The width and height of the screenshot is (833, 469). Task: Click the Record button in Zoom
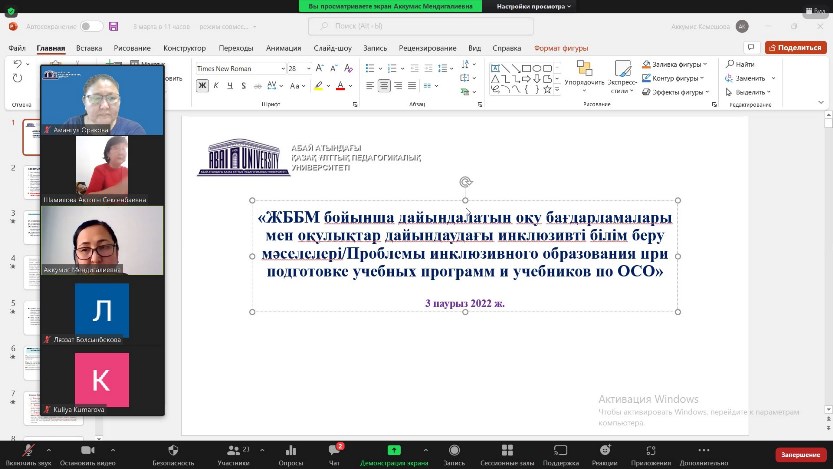pyautogui.click(x=454, y=451)
